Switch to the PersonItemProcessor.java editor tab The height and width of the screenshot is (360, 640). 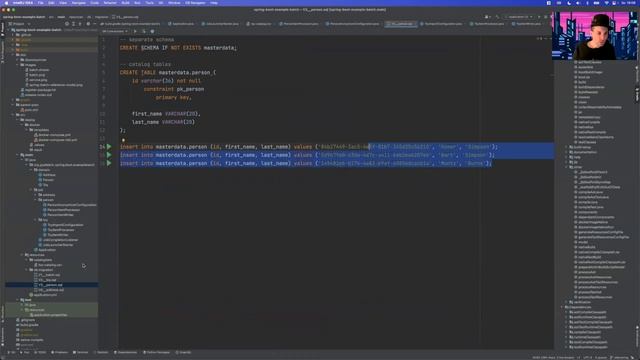pyautogui.click(x=300, y=24)
